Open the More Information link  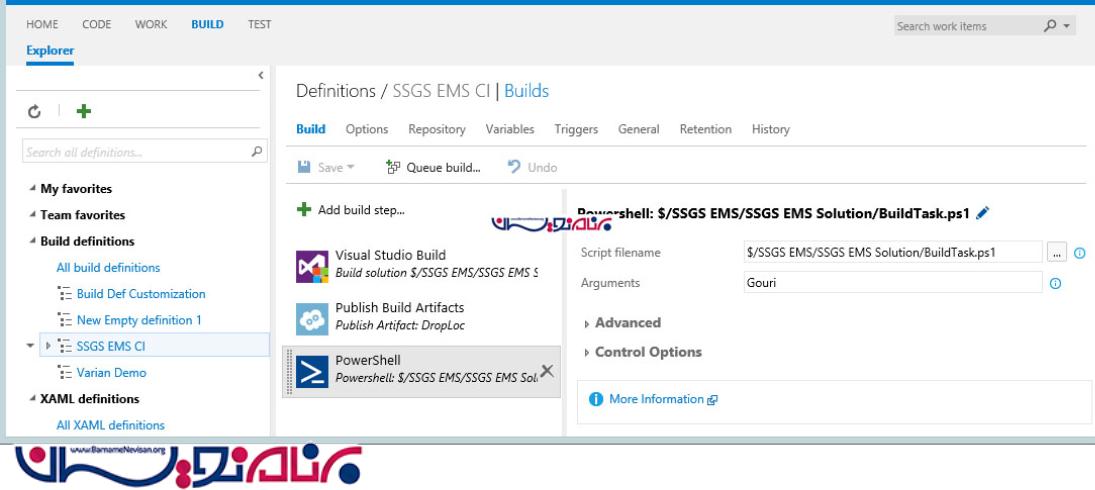tap(658, 399)
